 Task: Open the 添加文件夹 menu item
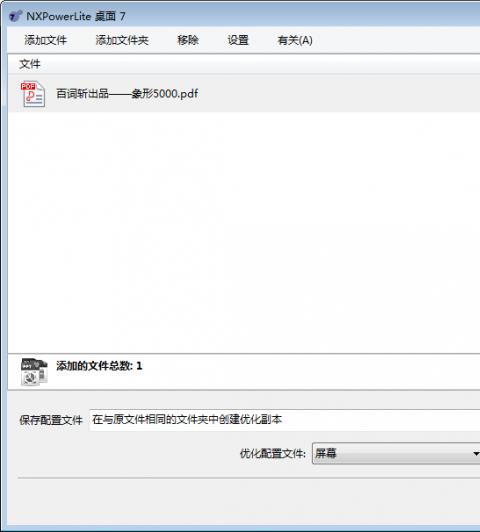coord(122,40)
